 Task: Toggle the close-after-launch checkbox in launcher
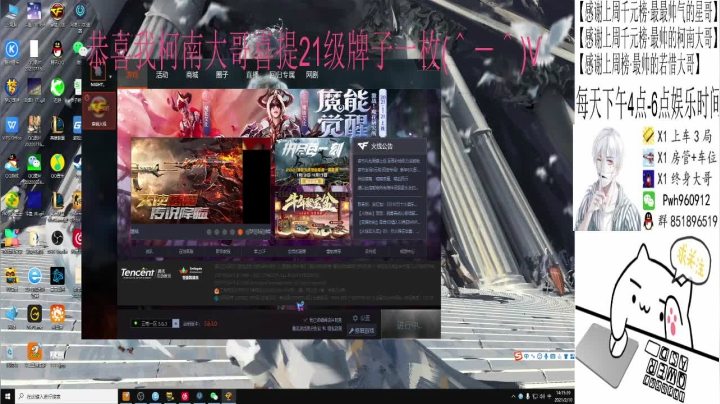(305, 320)
